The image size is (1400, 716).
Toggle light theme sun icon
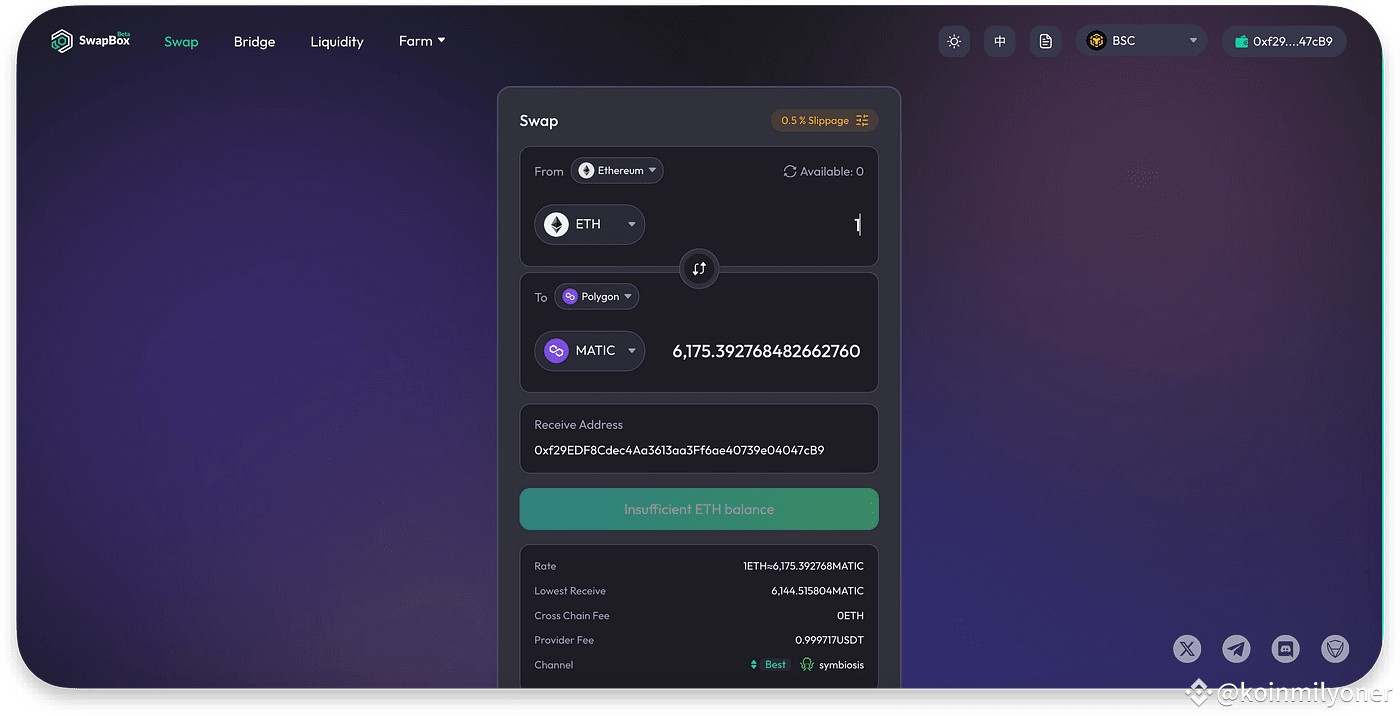click(x=954, y=41)
